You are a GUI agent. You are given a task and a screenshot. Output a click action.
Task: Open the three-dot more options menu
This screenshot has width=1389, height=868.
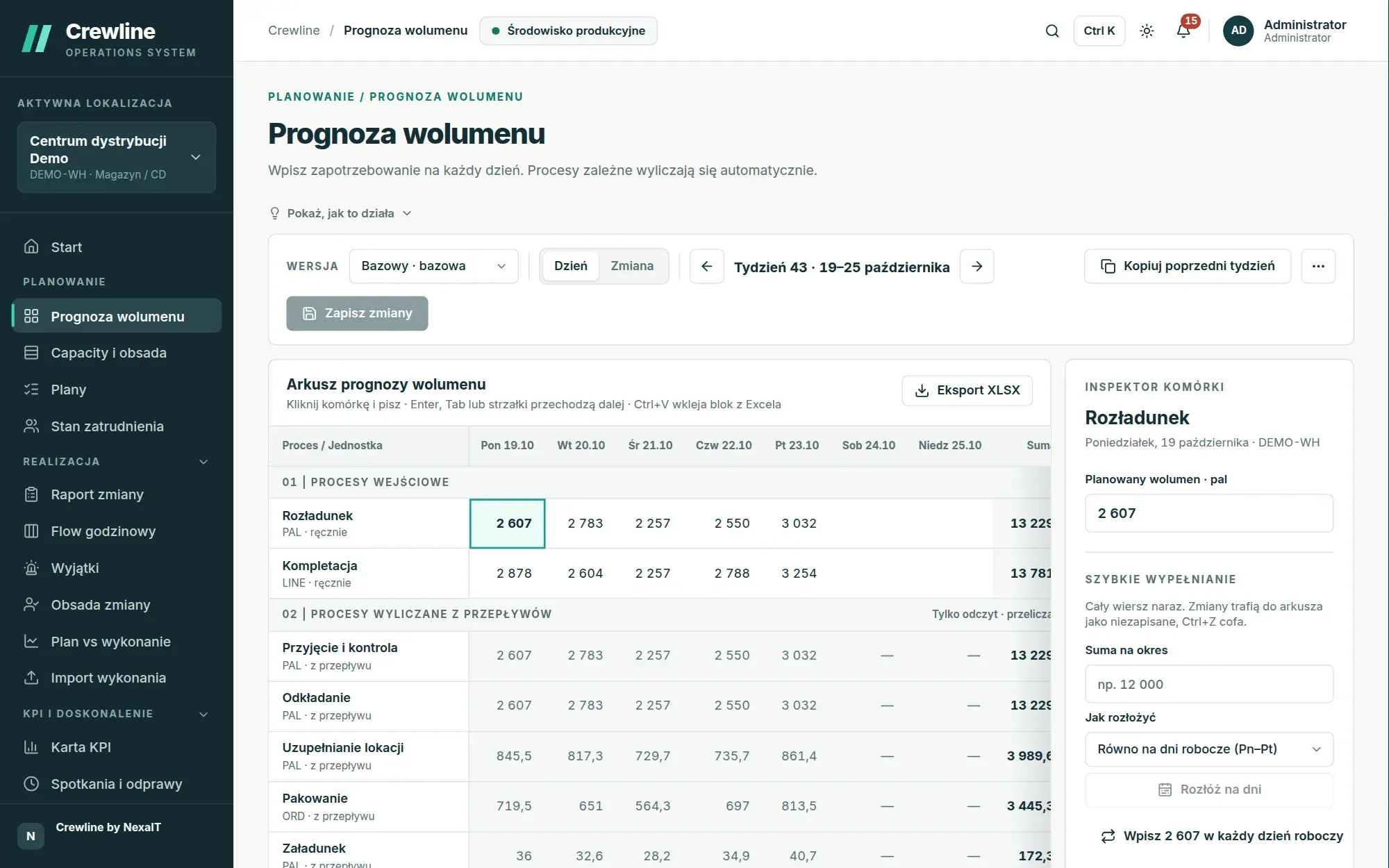coord(1318,266)
